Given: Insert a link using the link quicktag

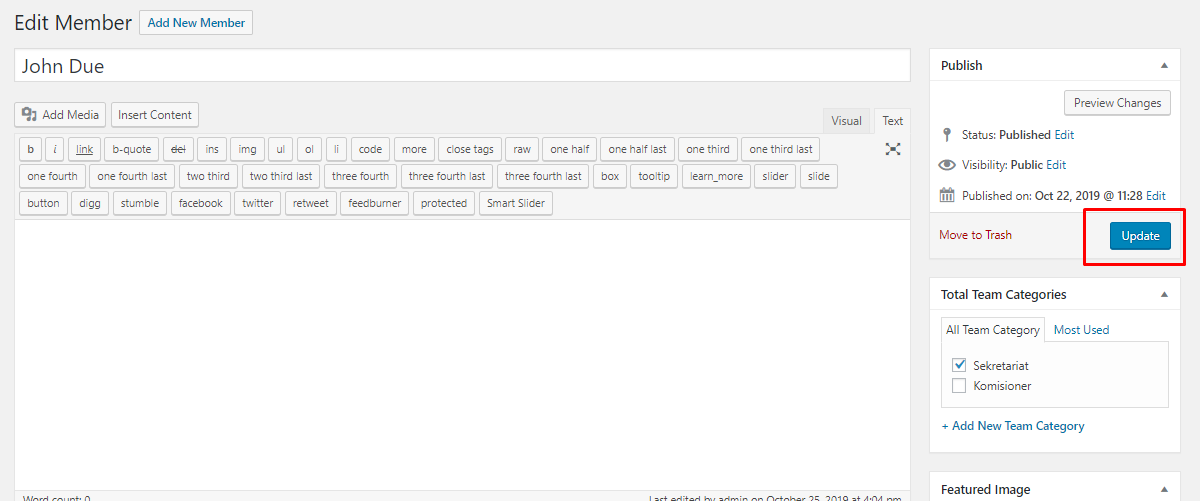Looking at the screenshot, I should click(85, 149).
